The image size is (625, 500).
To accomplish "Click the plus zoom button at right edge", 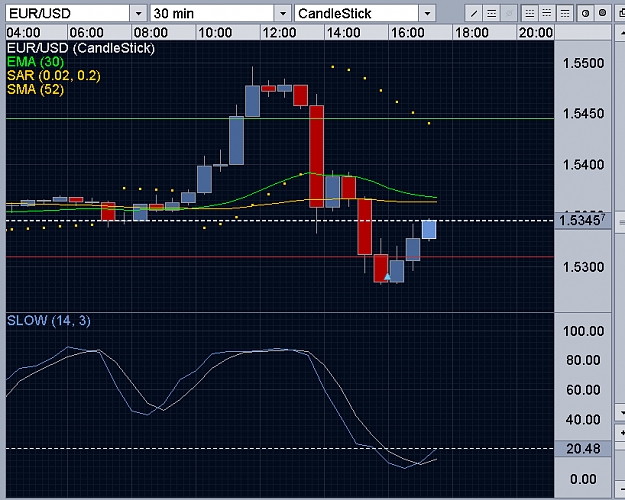I will pyautogui.click(x=621, y=433).
